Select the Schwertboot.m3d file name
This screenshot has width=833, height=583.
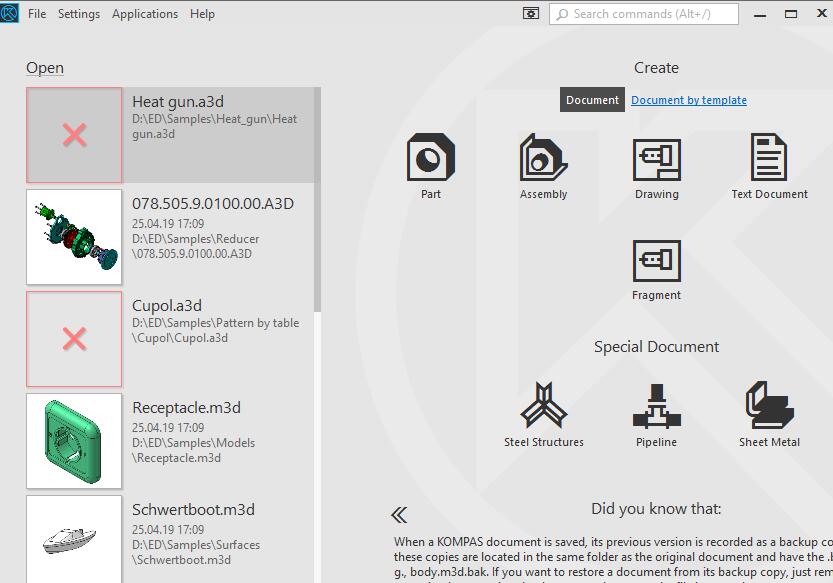tap(193, 510)
